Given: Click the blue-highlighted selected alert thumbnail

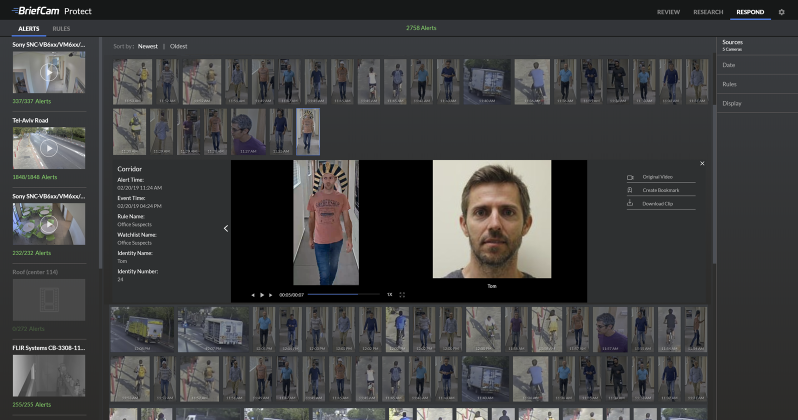Looking at the screenshot, I should coord(308,131).
